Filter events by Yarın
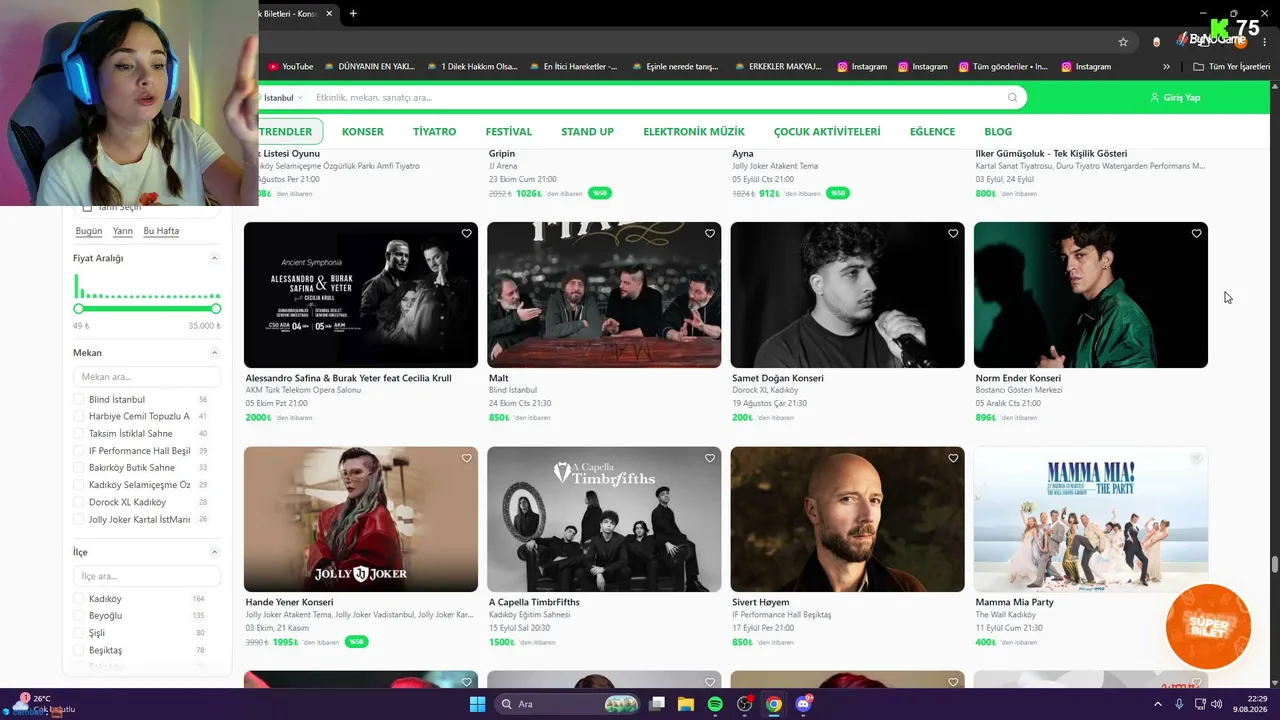This screenshot has width=1280, height=720. 123,231
